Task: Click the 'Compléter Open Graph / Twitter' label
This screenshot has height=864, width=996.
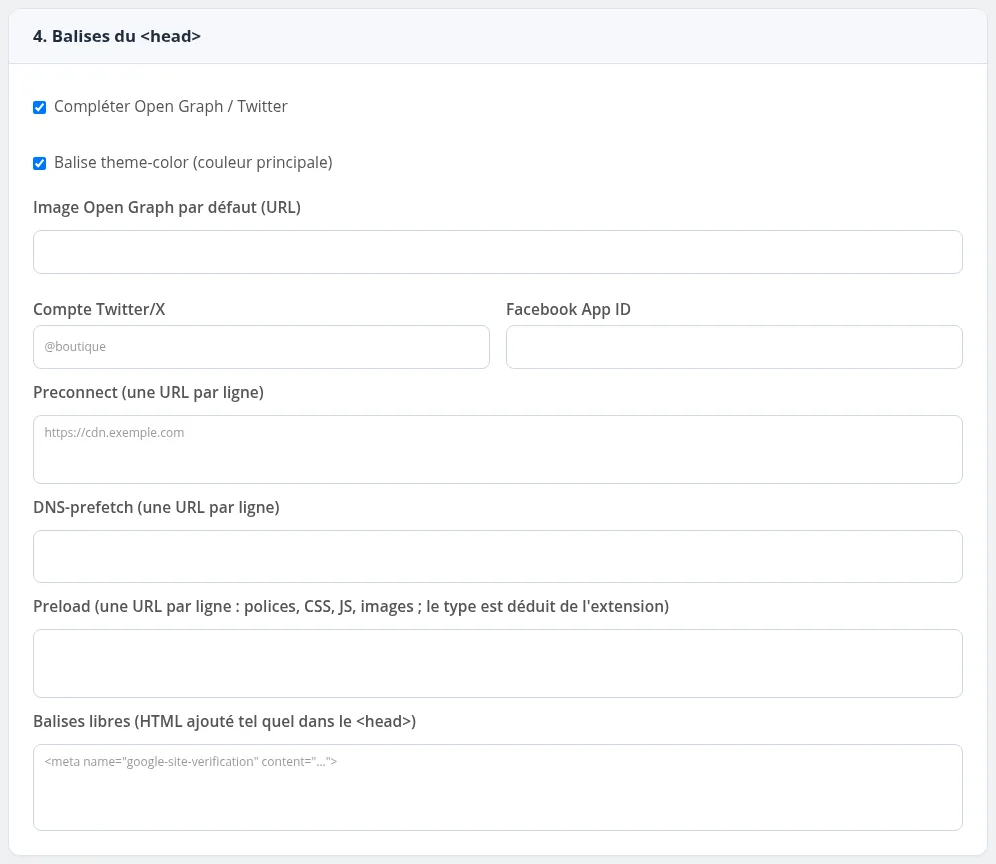Action: [170, 107]
